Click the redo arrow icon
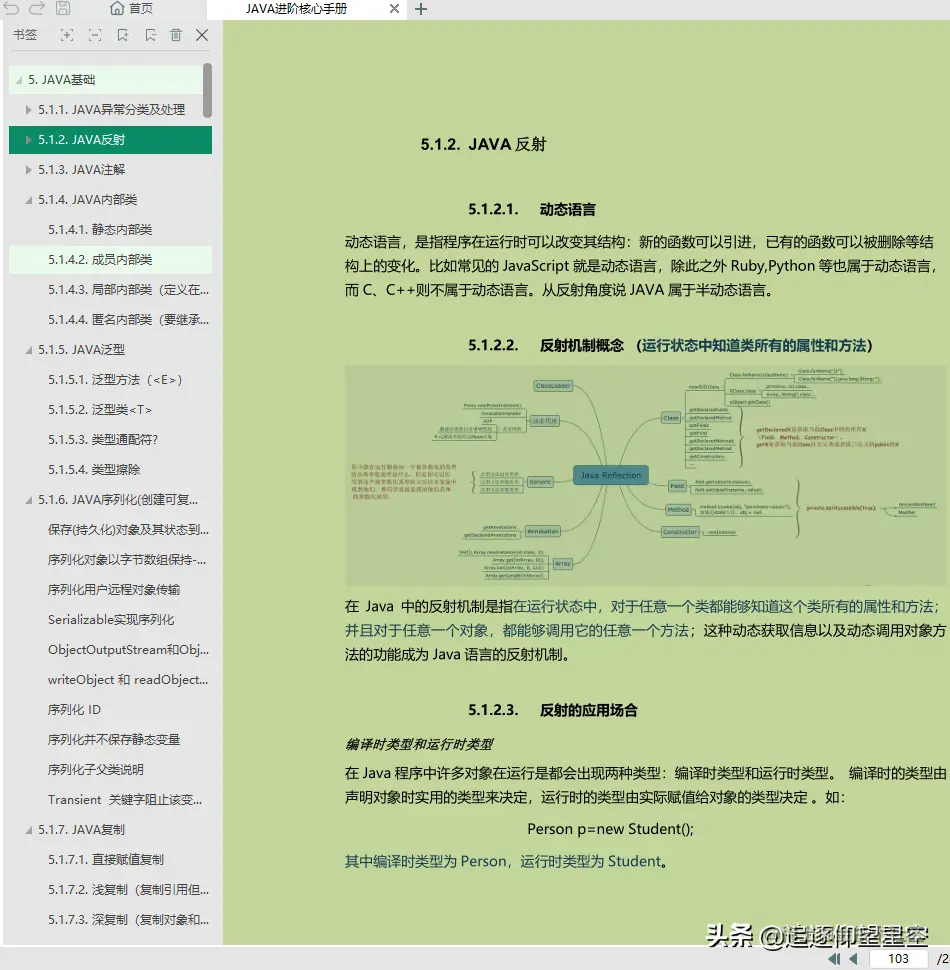The image size is (950, 970). coord(37,8)
